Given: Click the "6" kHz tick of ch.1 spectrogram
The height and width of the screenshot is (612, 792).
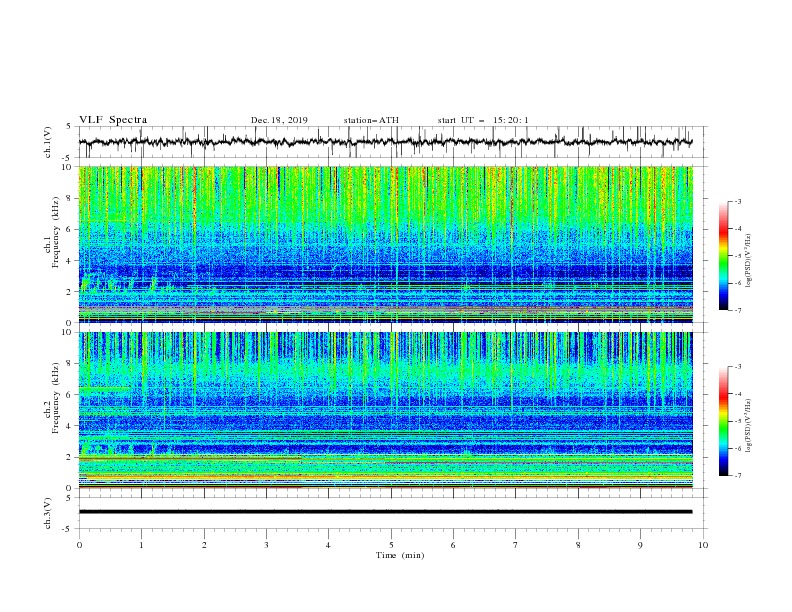Looking at the screenshot, I should pos(71,230).
